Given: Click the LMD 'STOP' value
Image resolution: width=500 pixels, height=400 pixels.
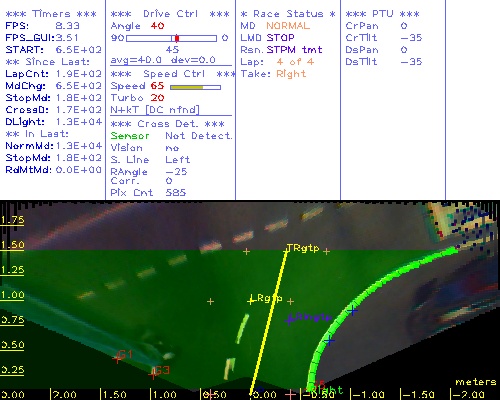Looking at the screenshot, I should coord(280,38).
